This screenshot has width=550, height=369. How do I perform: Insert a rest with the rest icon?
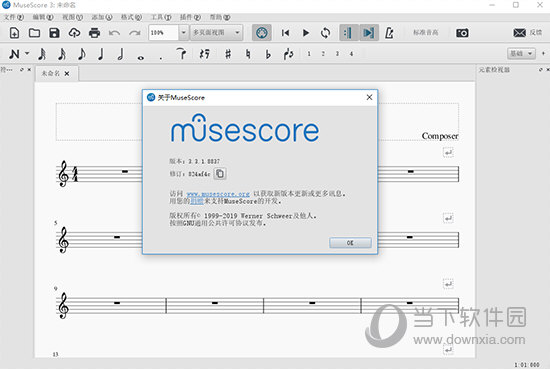tap(204, 54)
